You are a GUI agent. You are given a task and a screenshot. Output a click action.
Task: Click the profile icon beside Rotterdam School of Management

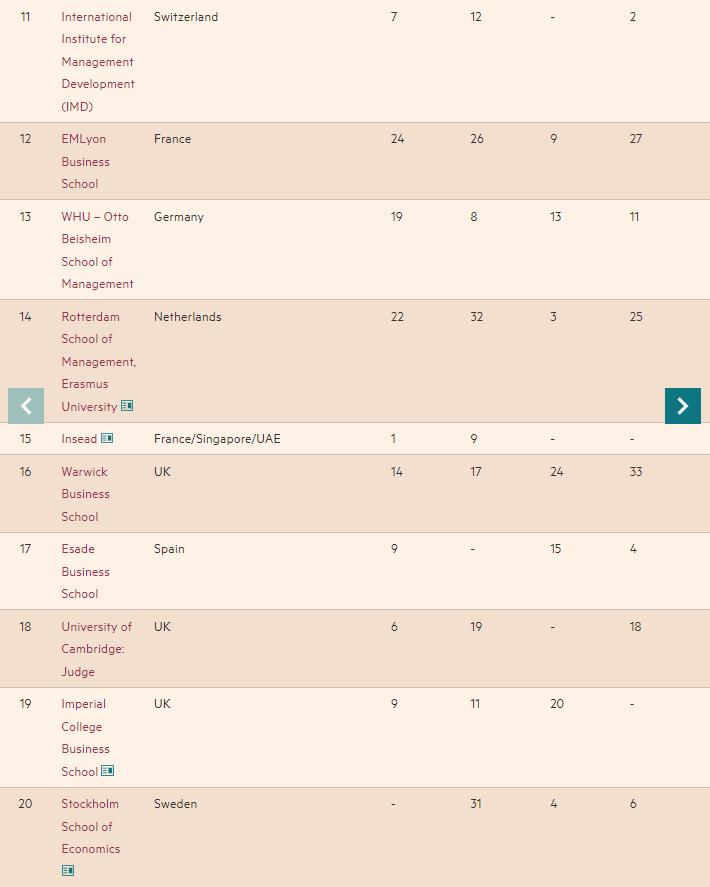click(127, 406)
